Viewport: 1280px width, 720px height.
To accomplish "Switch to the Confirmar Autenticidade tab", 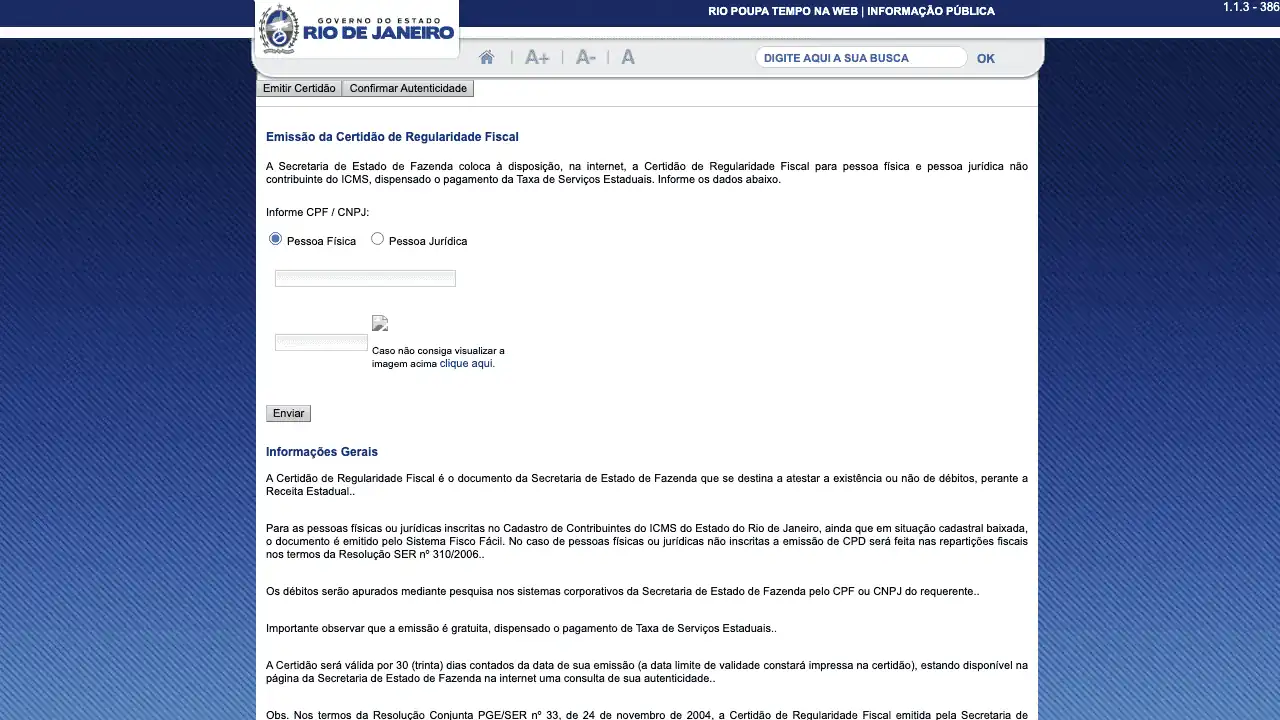I will (x=408, y=88).
